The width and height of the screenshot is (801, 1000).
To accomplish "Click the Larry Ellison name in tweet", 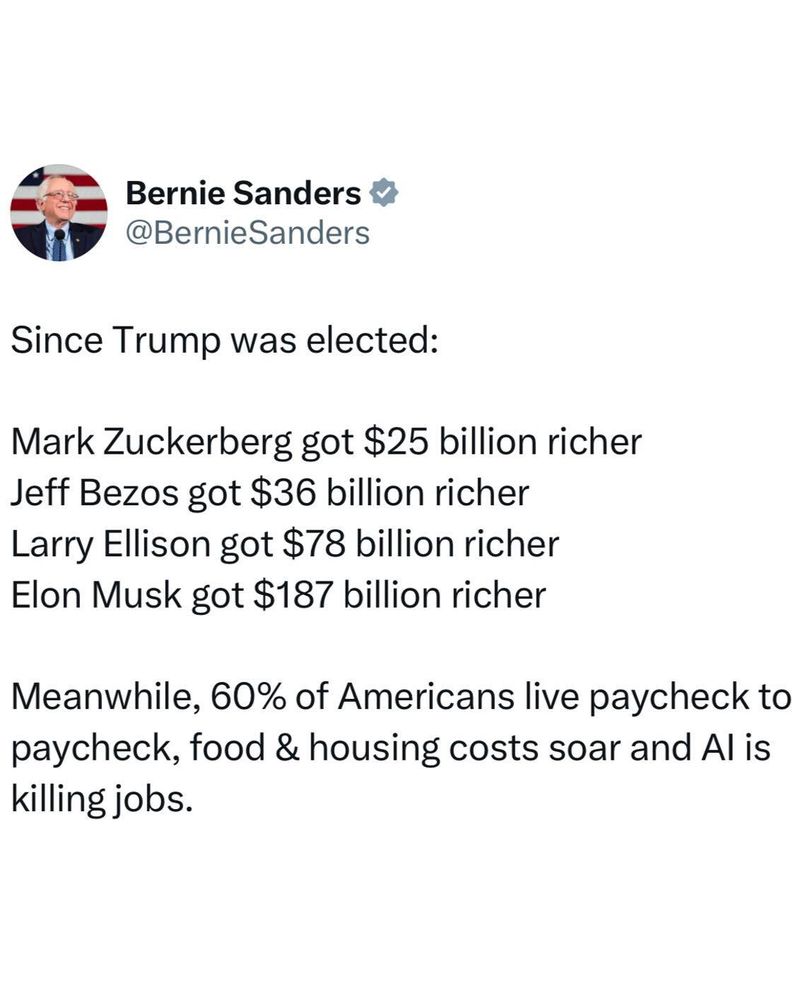I will [111, 544].
